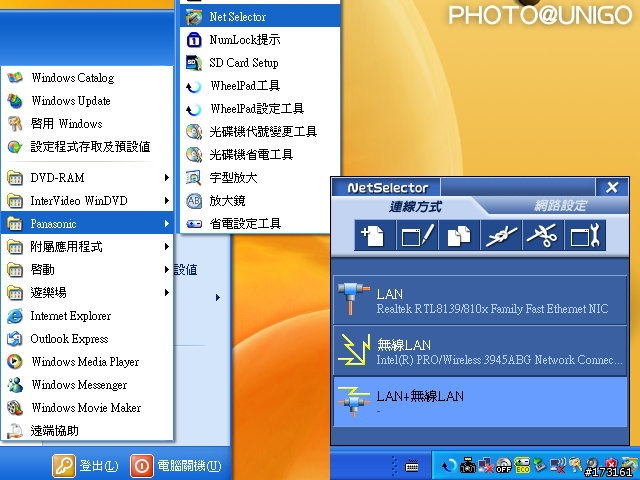Click the InterVideo WinDVD folder icon

(15, 201)
